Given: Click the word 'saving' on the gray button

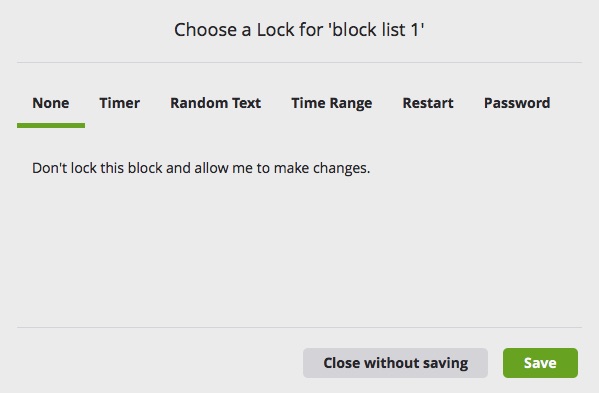Looking at the screenshot, I should [x=445, y=363].
